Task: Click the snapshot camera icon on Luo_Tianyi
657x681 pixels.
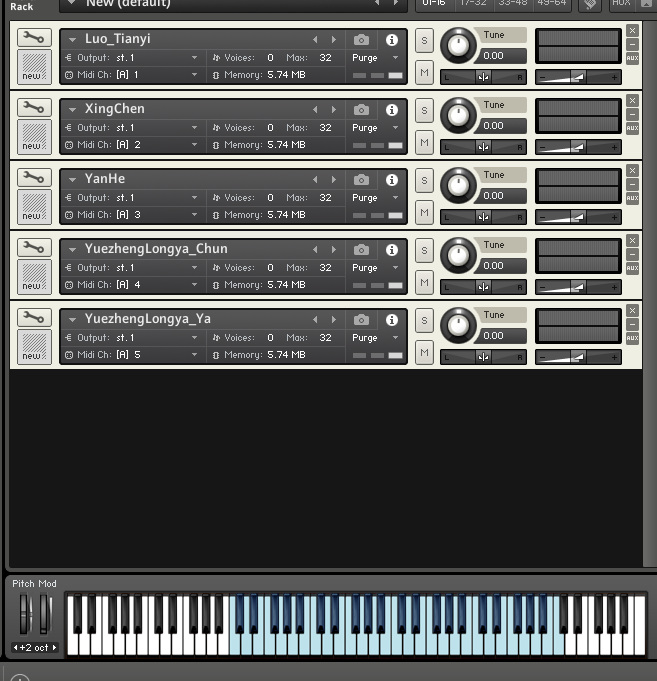Action: (x=361, y=40)
